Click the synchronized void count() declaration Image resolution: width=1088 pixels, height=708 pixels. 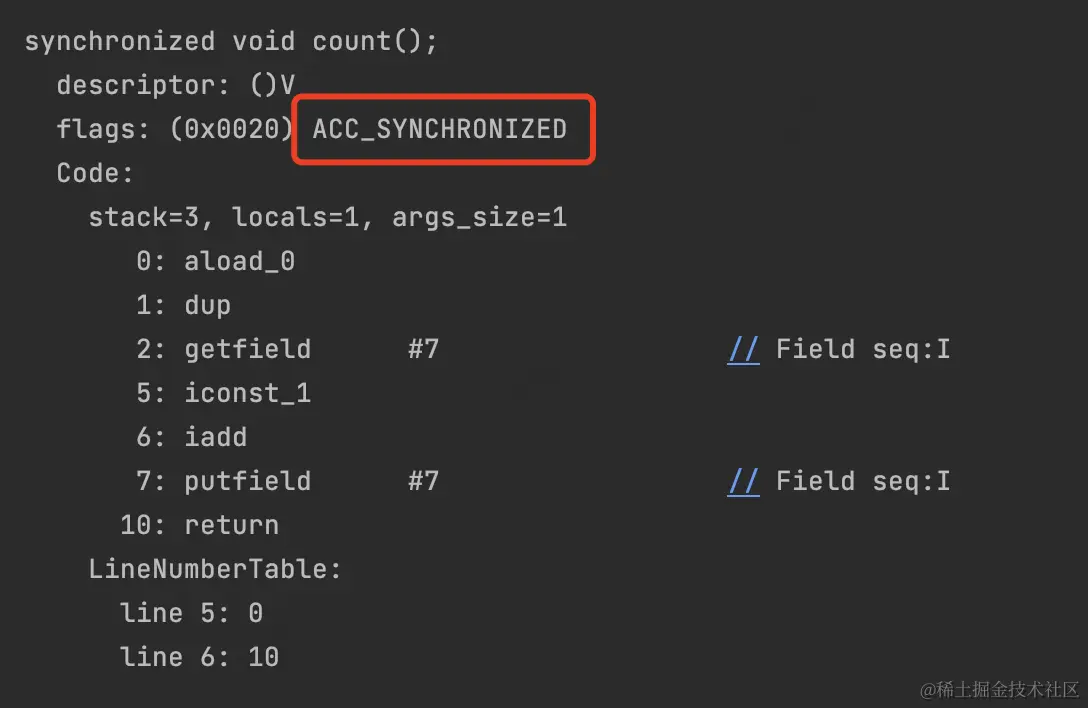click(231, 41)
